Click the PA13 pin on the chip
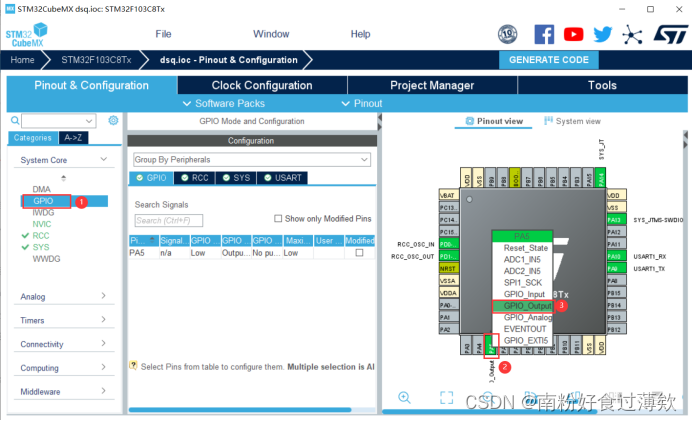The image size is (692, 421). [x=617, y=219]
